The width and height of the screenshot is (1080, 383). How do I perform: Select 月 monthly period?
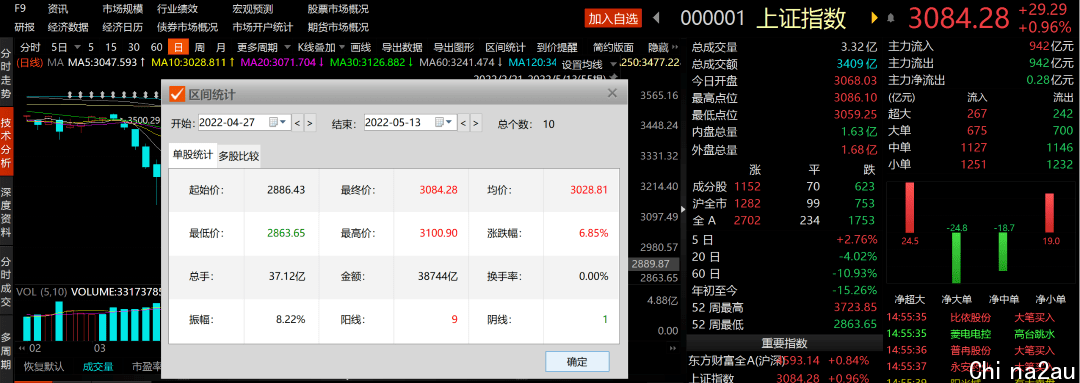click(220, 48)
